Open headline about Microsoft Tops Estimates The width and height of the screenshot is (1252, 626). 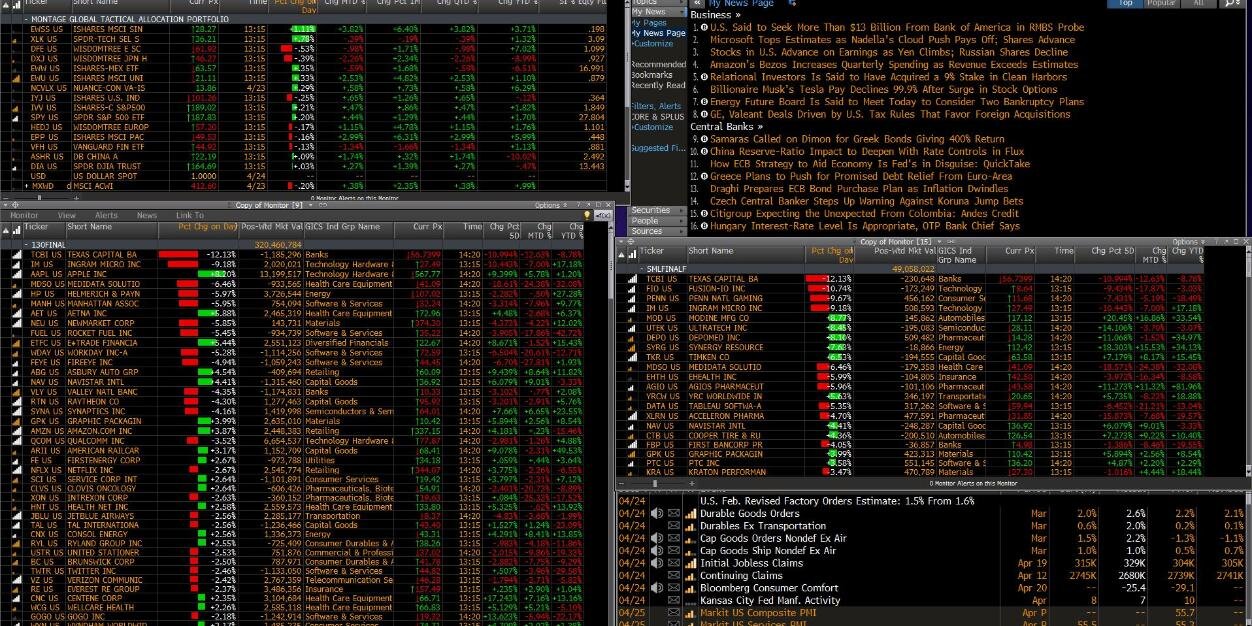[x=892, y=40]
